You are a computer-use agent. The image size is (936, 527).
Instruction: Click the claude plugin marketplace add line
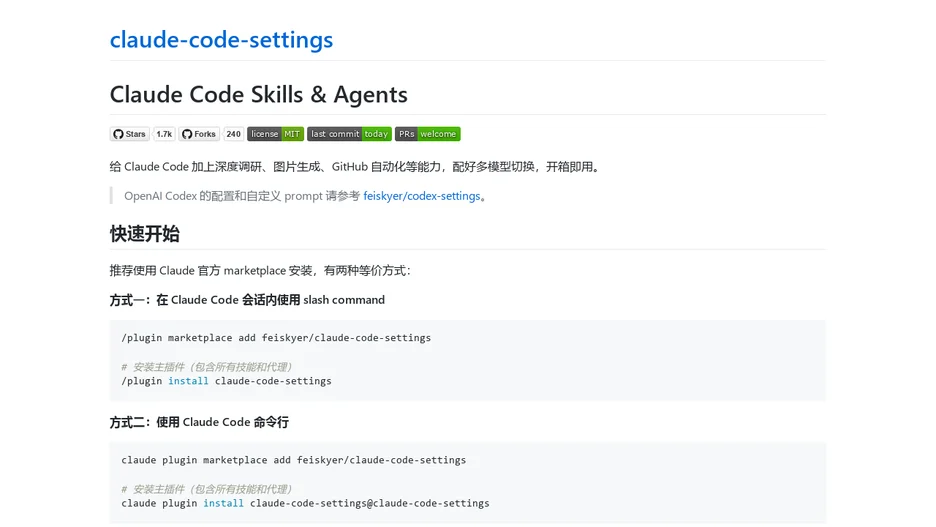point(294,460)
